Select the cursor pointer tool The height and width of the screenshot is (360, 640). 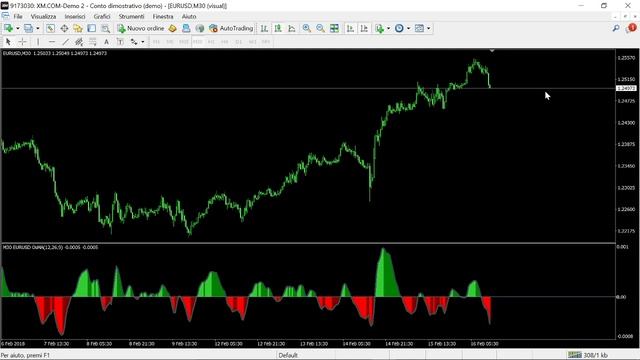[8, 42]
